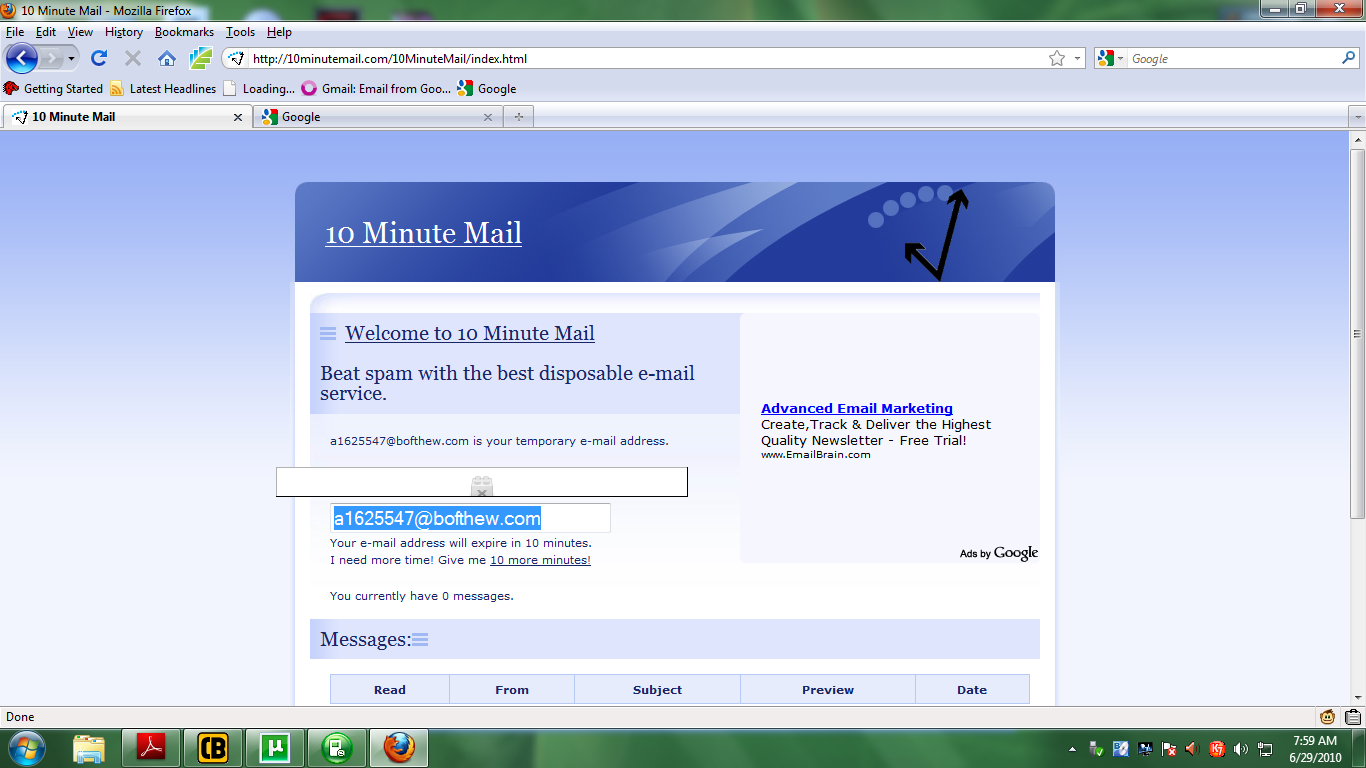Reload the current page
Viewport: 1366px width, 768px height.
(x=97, y=58)
